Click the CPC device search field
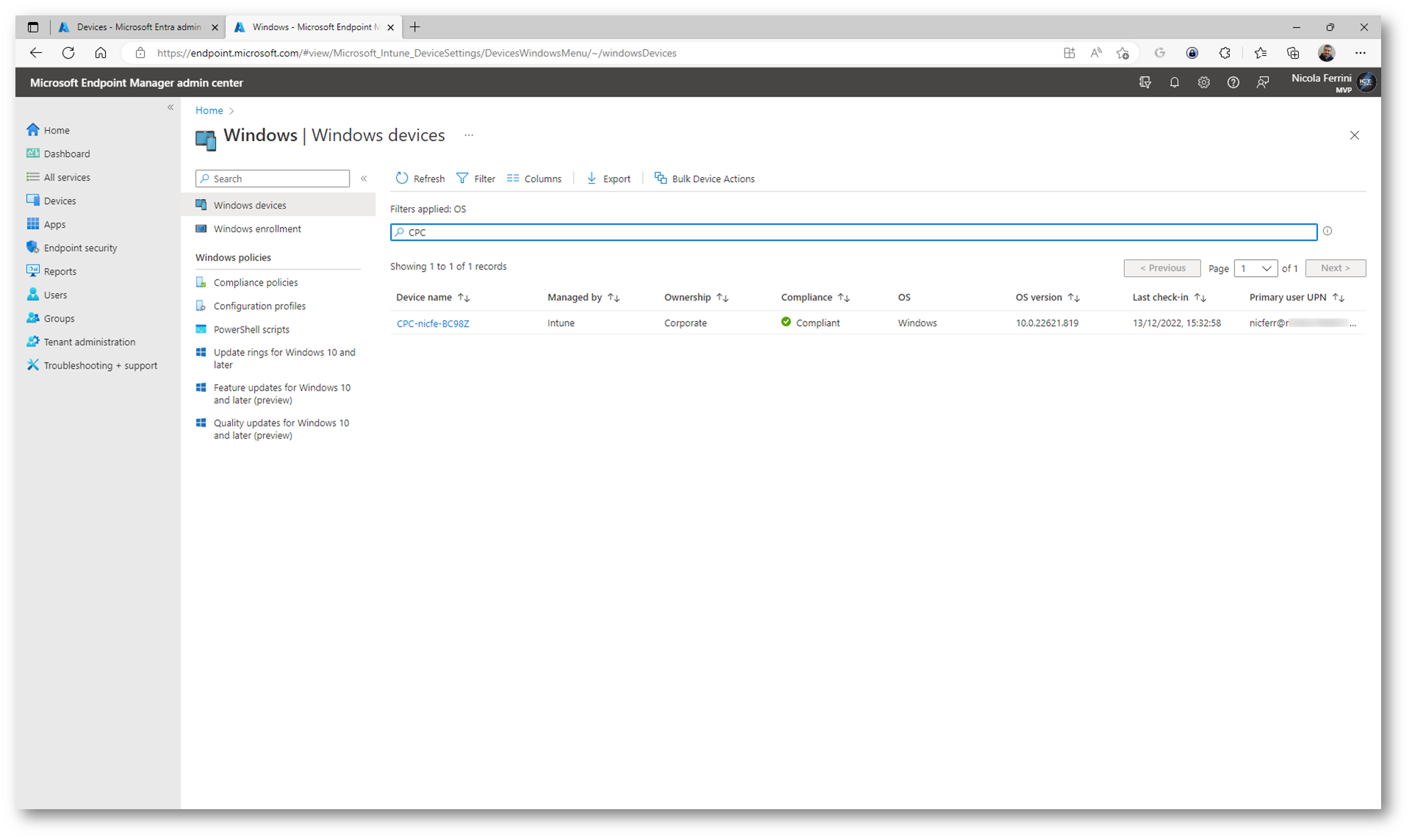 pos(852,233)
